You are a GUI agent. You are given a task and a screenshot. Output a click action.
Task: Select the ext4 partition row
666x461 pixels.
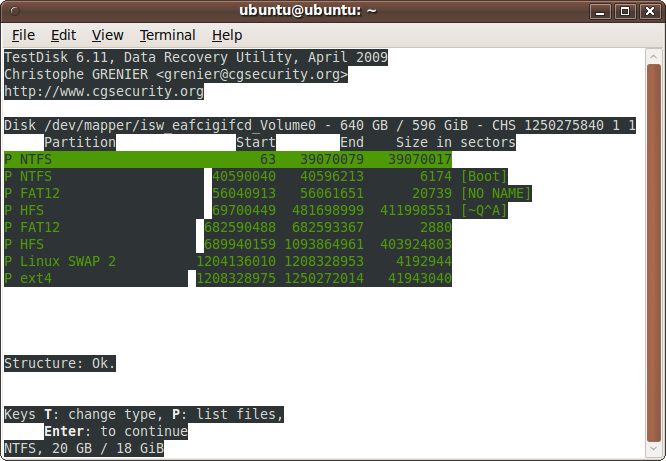coord(228,278)
